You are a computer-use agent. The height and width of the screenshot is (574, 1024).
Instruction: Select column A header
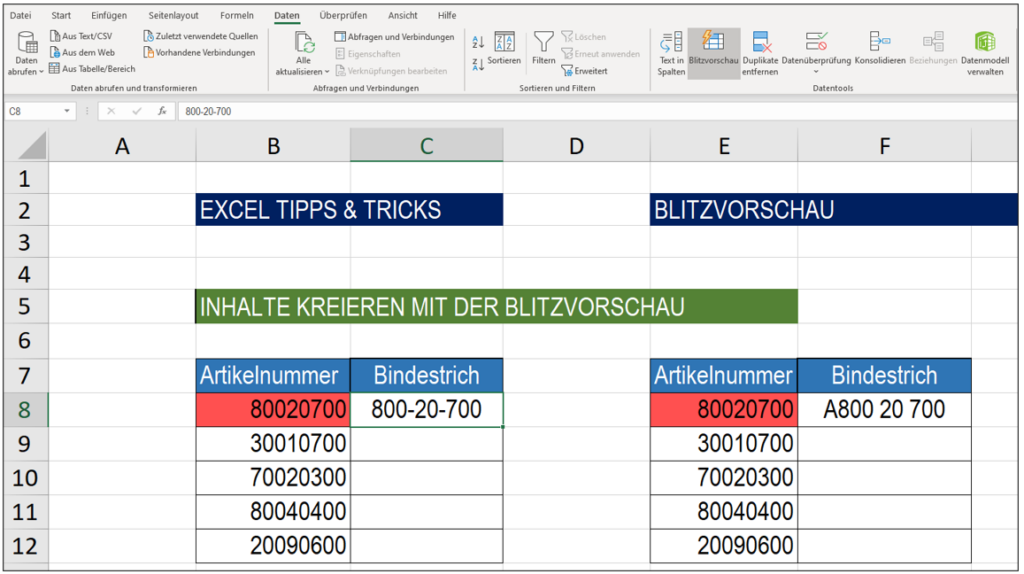pyautogui.click(x=122, y=145)
